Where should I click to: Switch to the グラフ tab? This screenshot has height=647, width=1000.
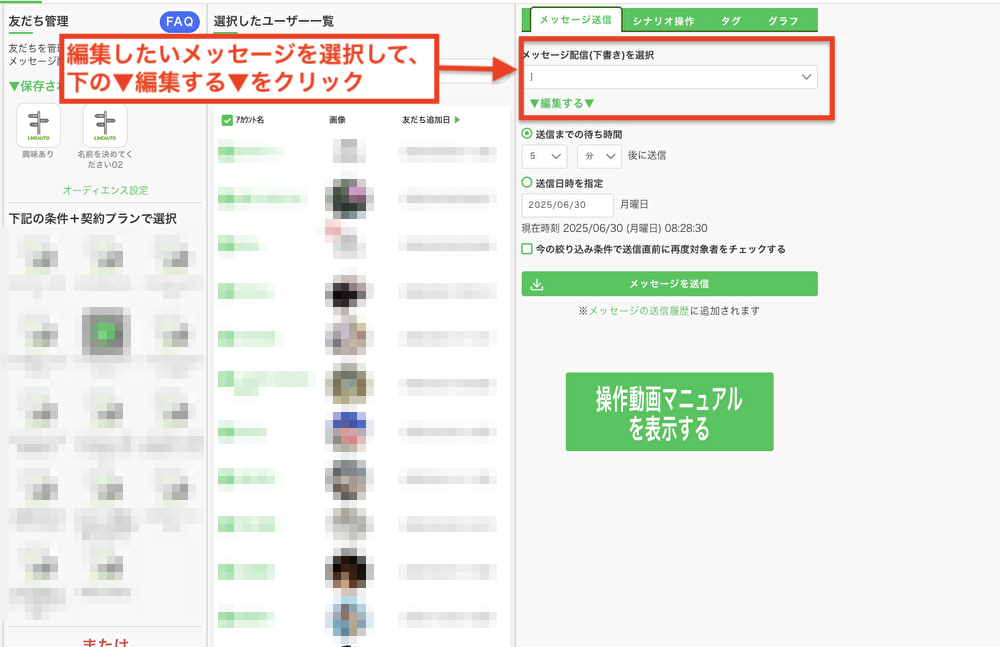pyautogui.click(x=783, y=20)
